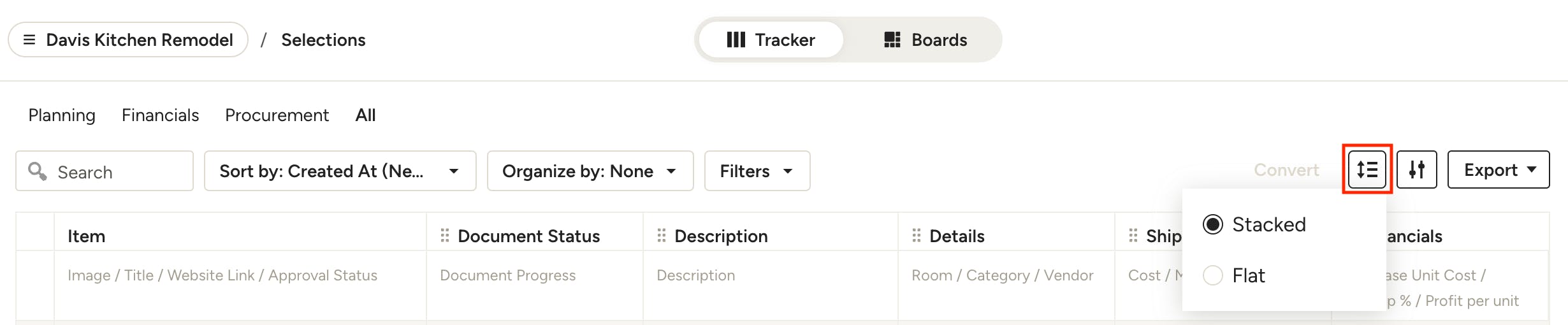1568x325 pixels.
Task: Open the column settings sliders icon
Action: coord(1416,170)
